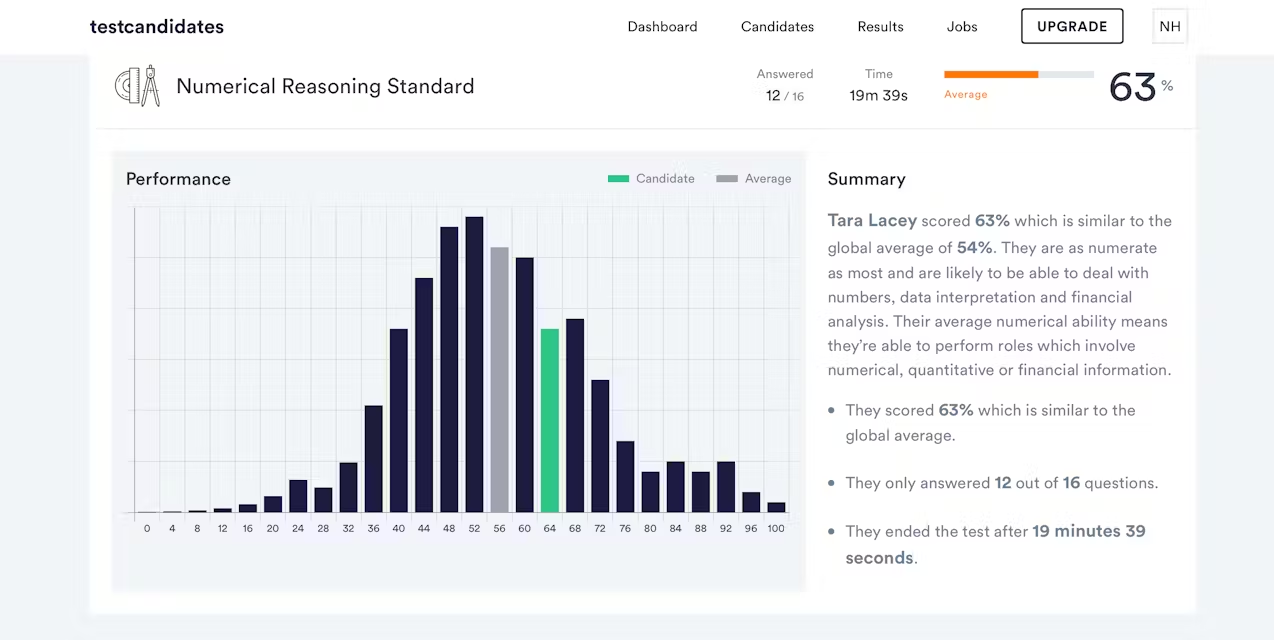Open the NH user avatar menu

pos(1169,27)
